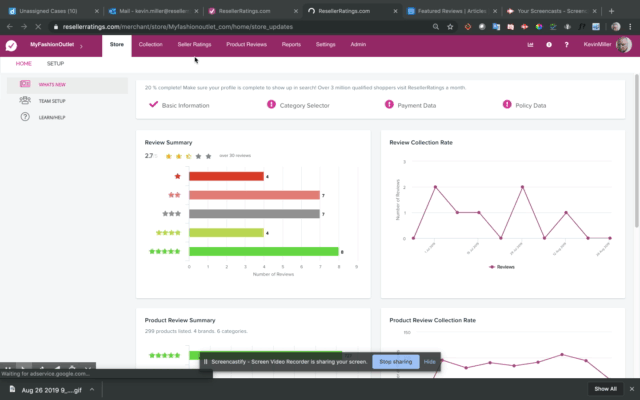This screenshot has width=640, height=400.
Task: Open the WHATS NEW sidebar icon
Action: point(25,84)
